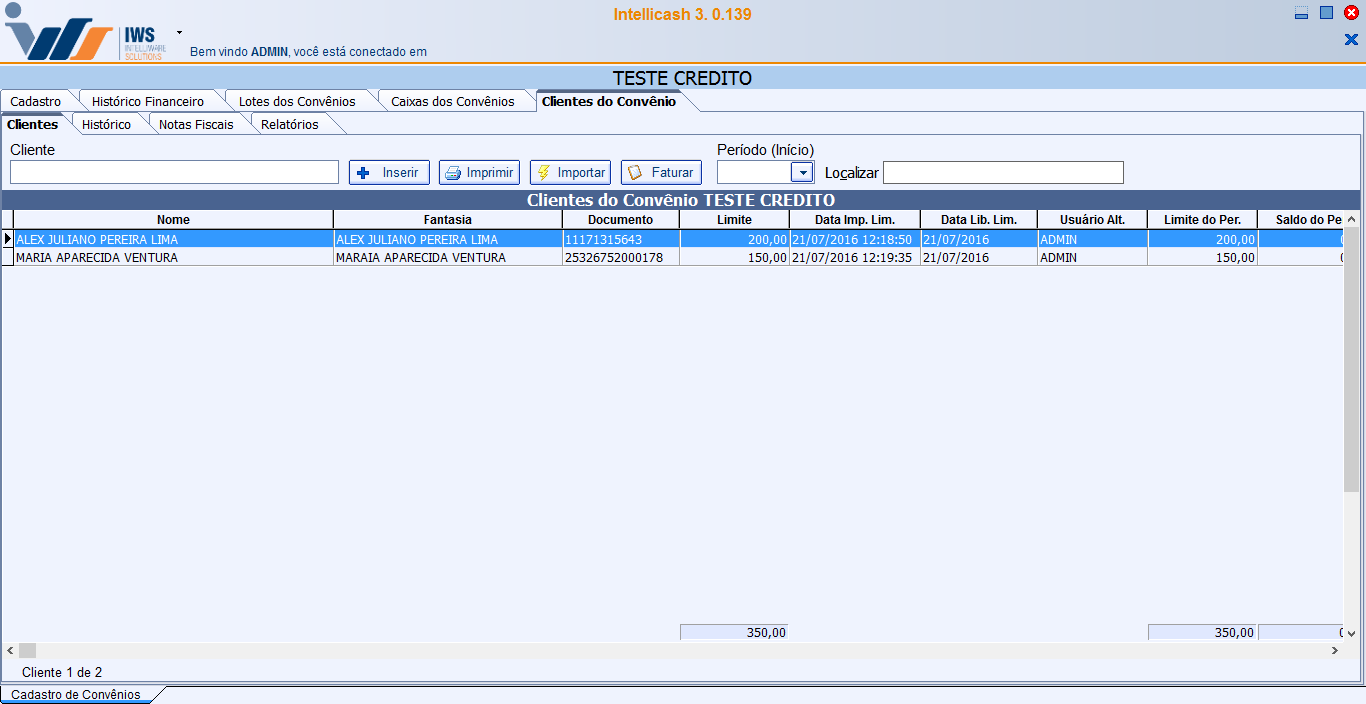Viewport: 1366px width, 704px height.
Task: Click the lightning icon on Importar button
Action: (x=544, y=173)
